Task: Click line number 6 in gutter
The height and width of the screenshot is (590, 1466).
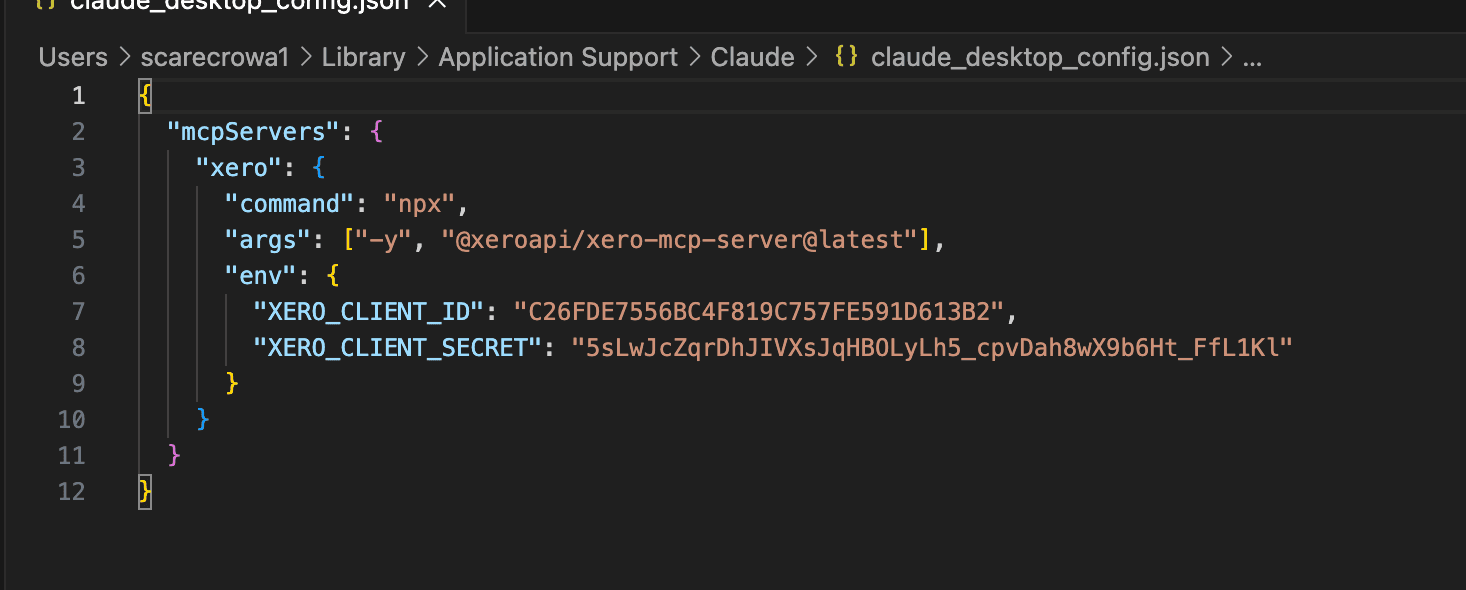Action: 79,276
